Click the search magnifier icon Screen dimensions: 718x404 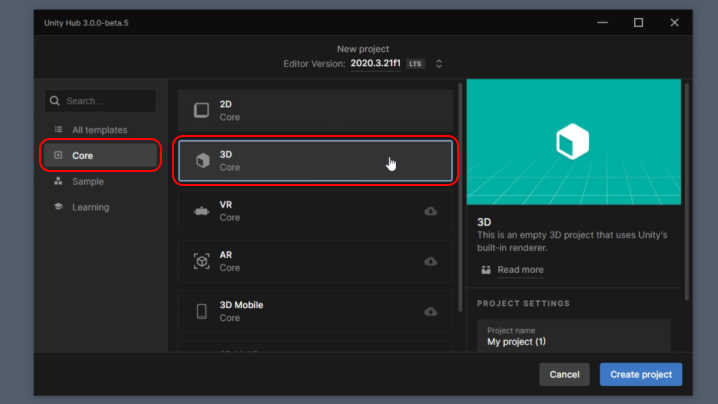(x=54, y=101)
